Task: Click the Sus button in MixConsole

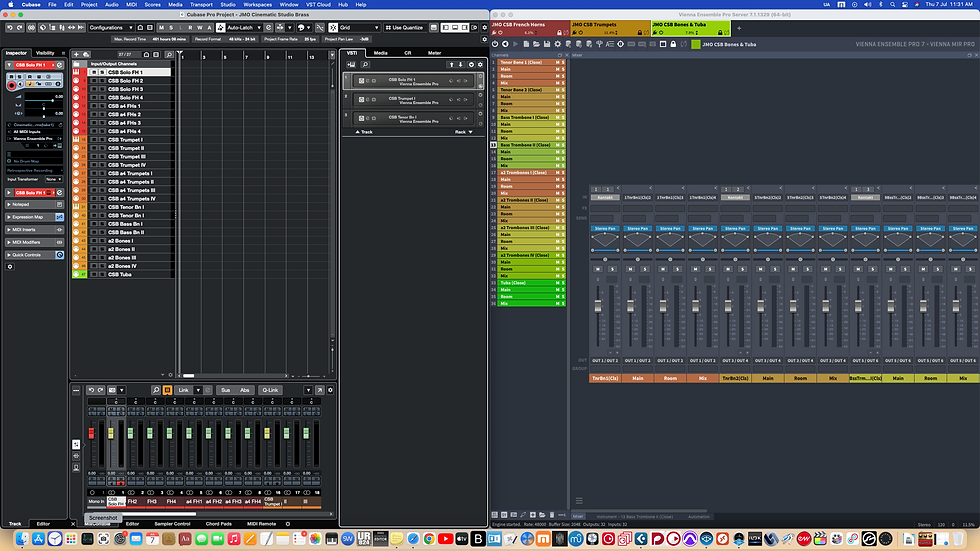Action: [x=225, y=390]
